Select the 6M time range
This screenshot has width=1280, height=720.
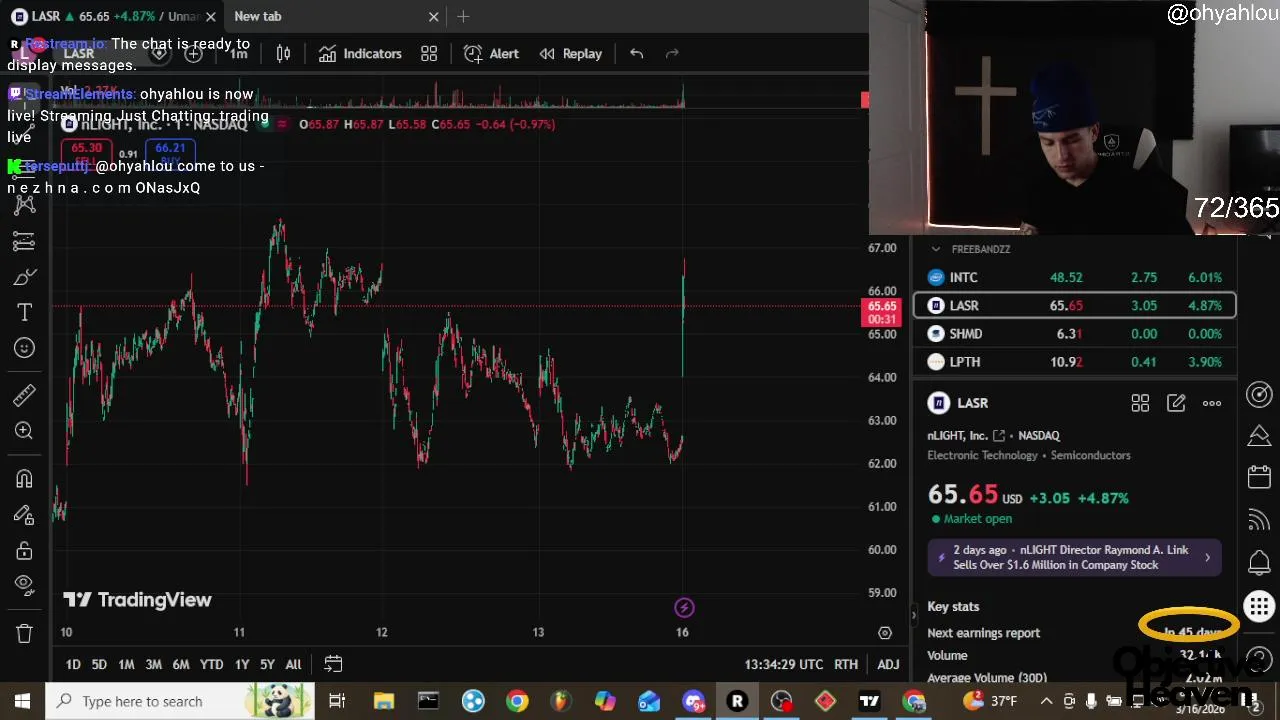coord(181,664)
